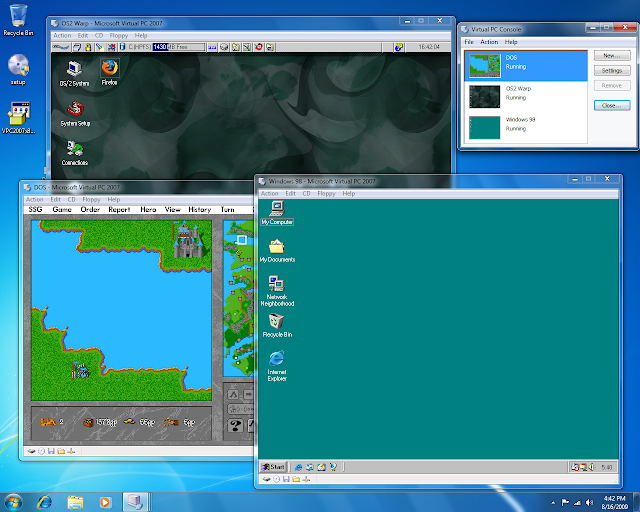Open Action menu in OS2 Warp VM window

[62, 36]
